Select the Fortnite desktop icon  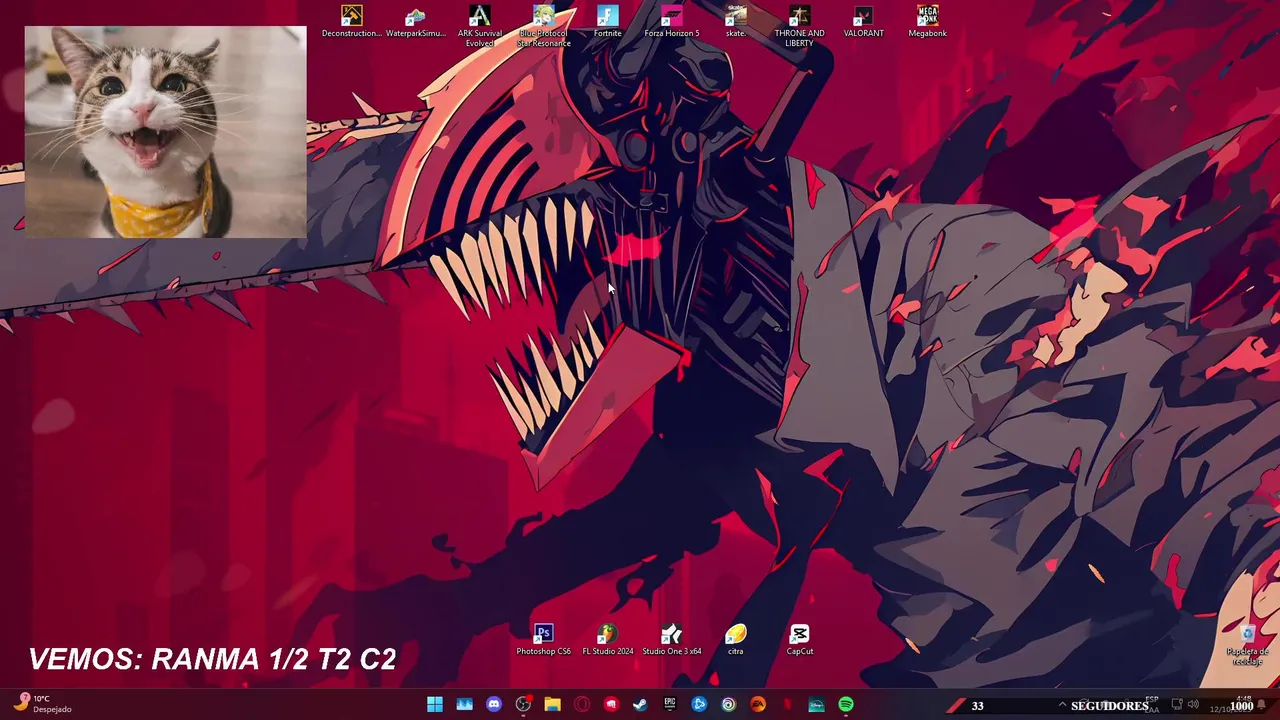607,22
